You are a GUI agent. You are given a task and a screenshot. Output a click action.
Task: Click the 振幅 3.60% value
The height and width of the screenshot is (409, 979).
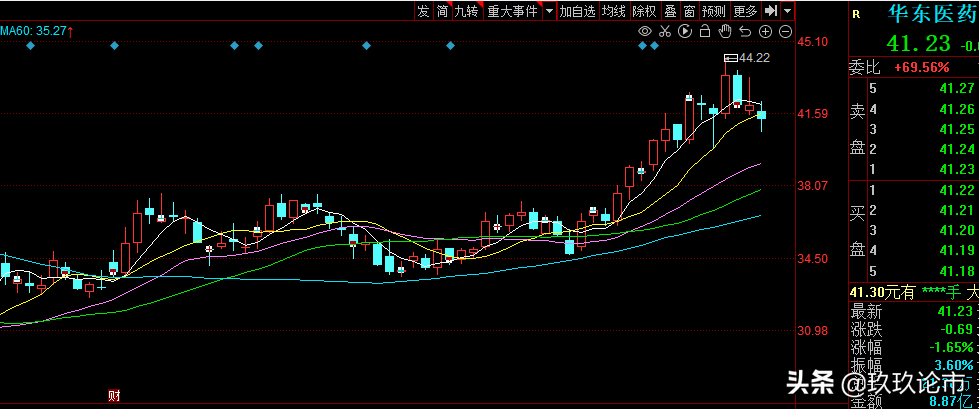(x=954, y=364)
